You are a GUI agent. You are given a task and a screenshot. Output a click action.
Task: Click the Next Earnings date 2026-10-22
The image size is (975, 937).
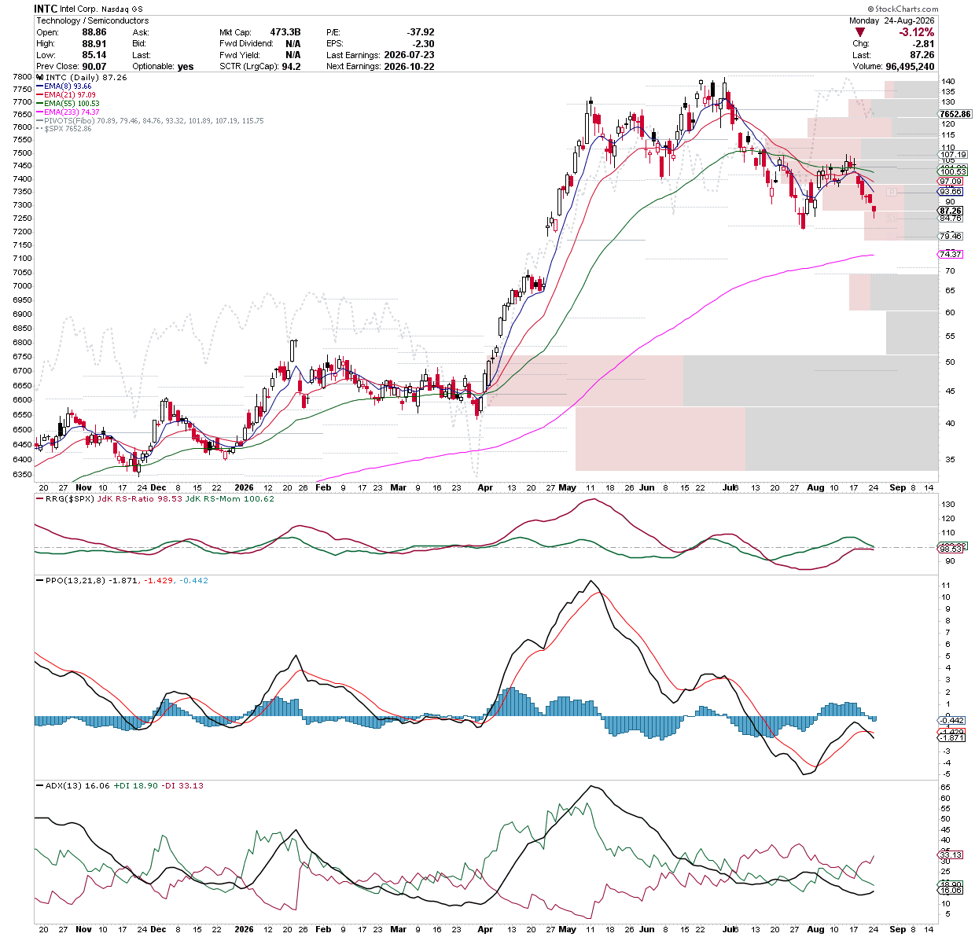(409, 67)
